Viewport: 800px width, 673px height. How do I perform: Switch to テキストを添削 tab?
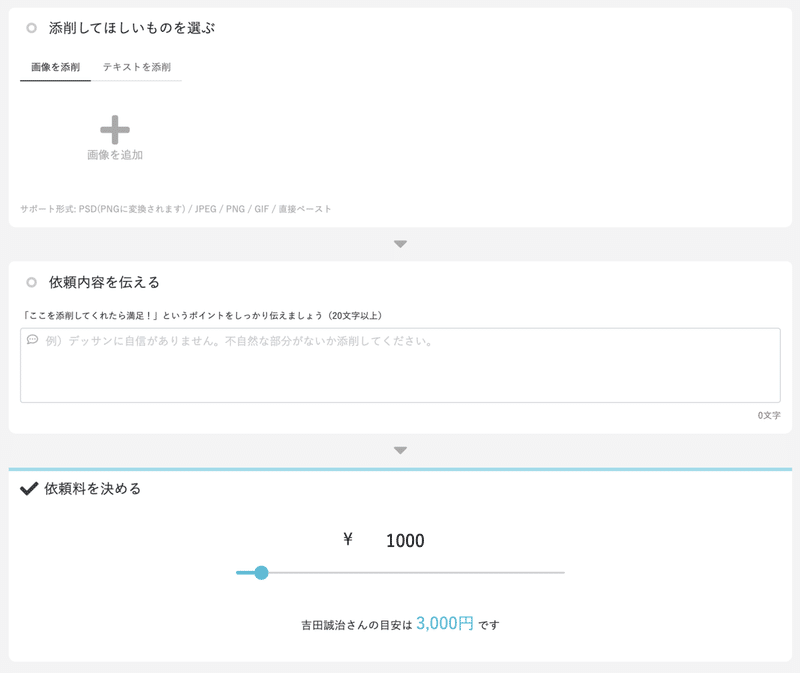137,67
